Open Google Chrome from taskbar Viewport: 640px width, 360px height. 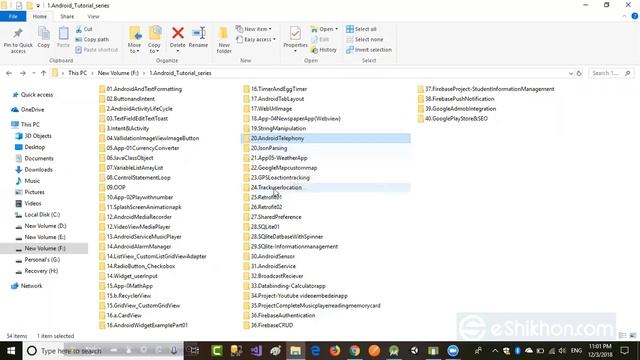point(355,351)
